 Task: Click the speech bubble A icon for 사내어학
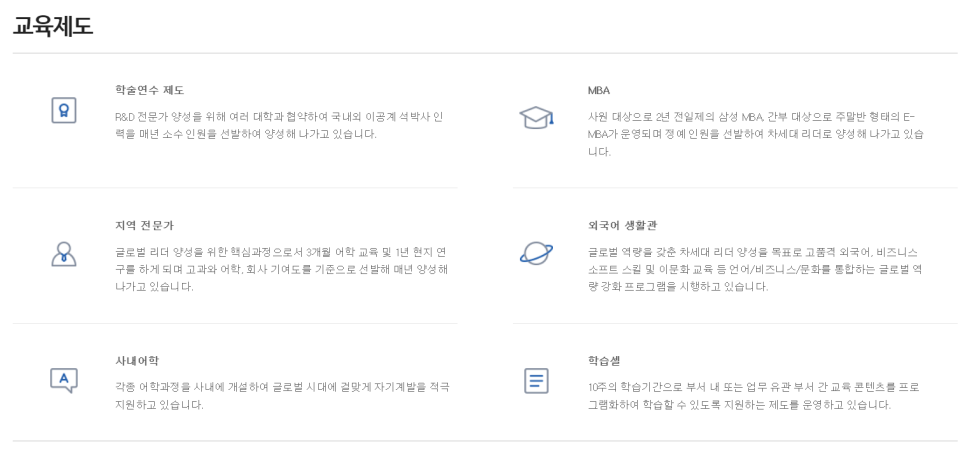click(62, 379)
